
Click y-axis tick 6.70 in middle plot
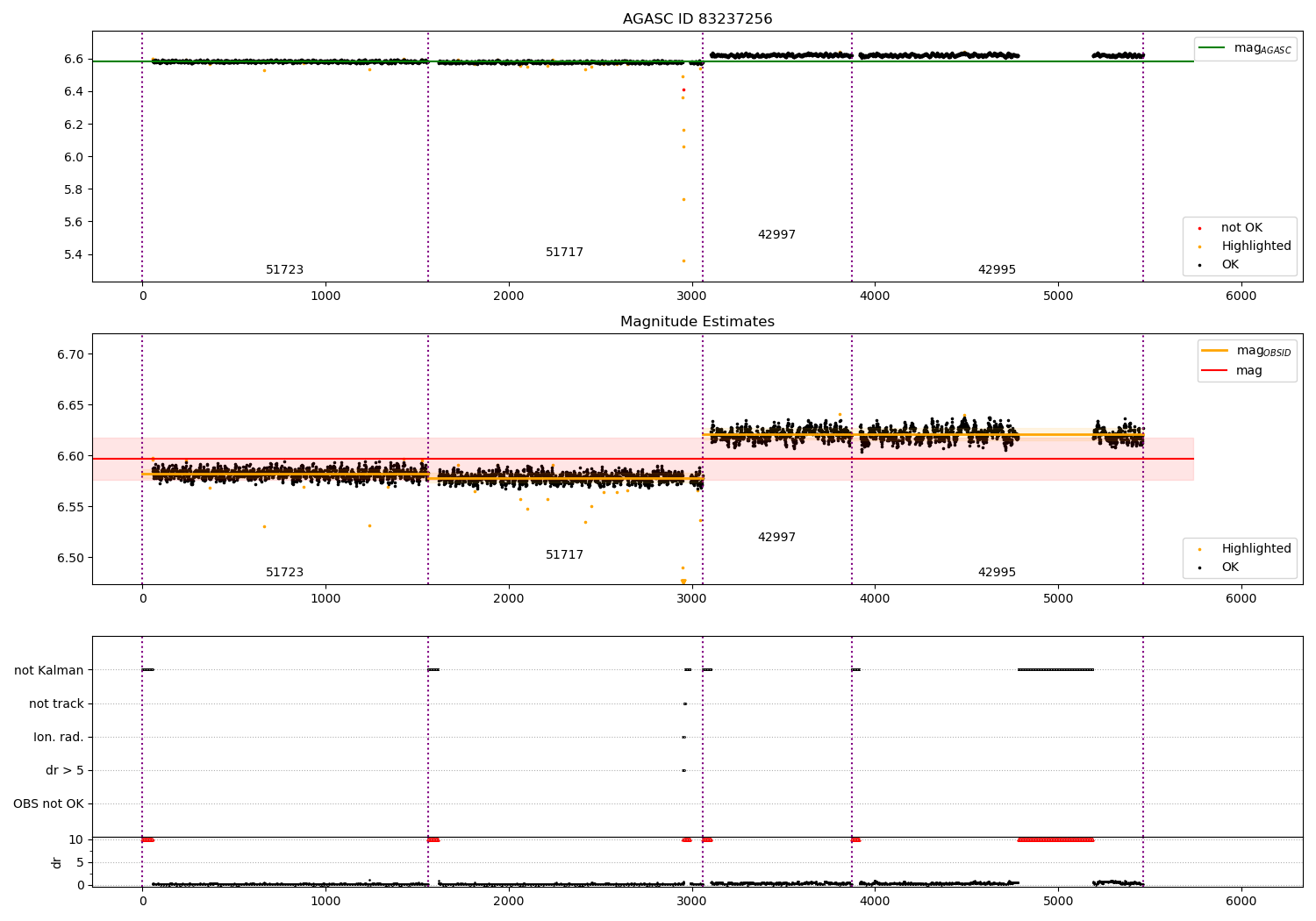70,354
